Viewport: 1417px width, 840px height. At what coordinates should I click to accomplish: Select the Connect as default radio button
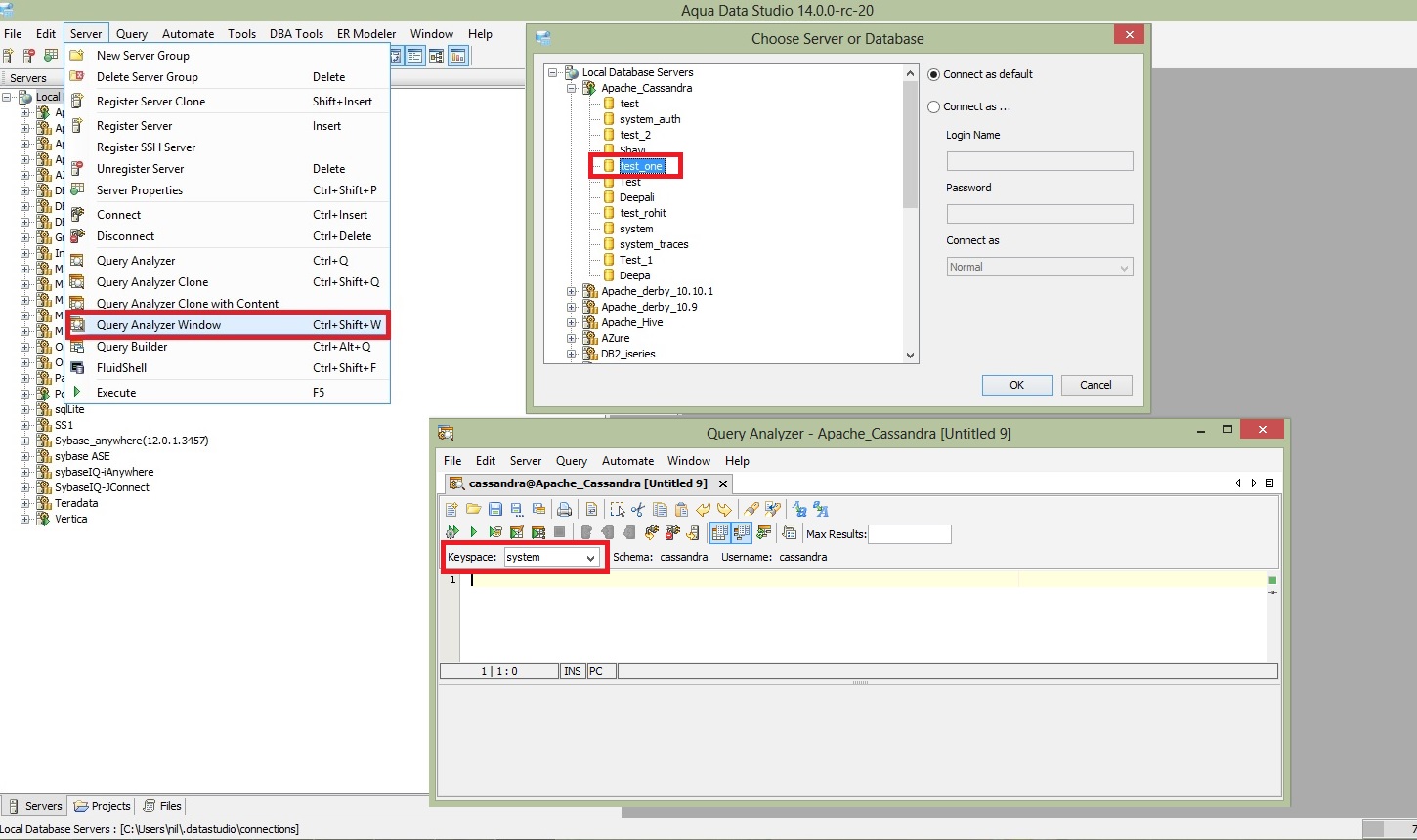coord(934,74)
